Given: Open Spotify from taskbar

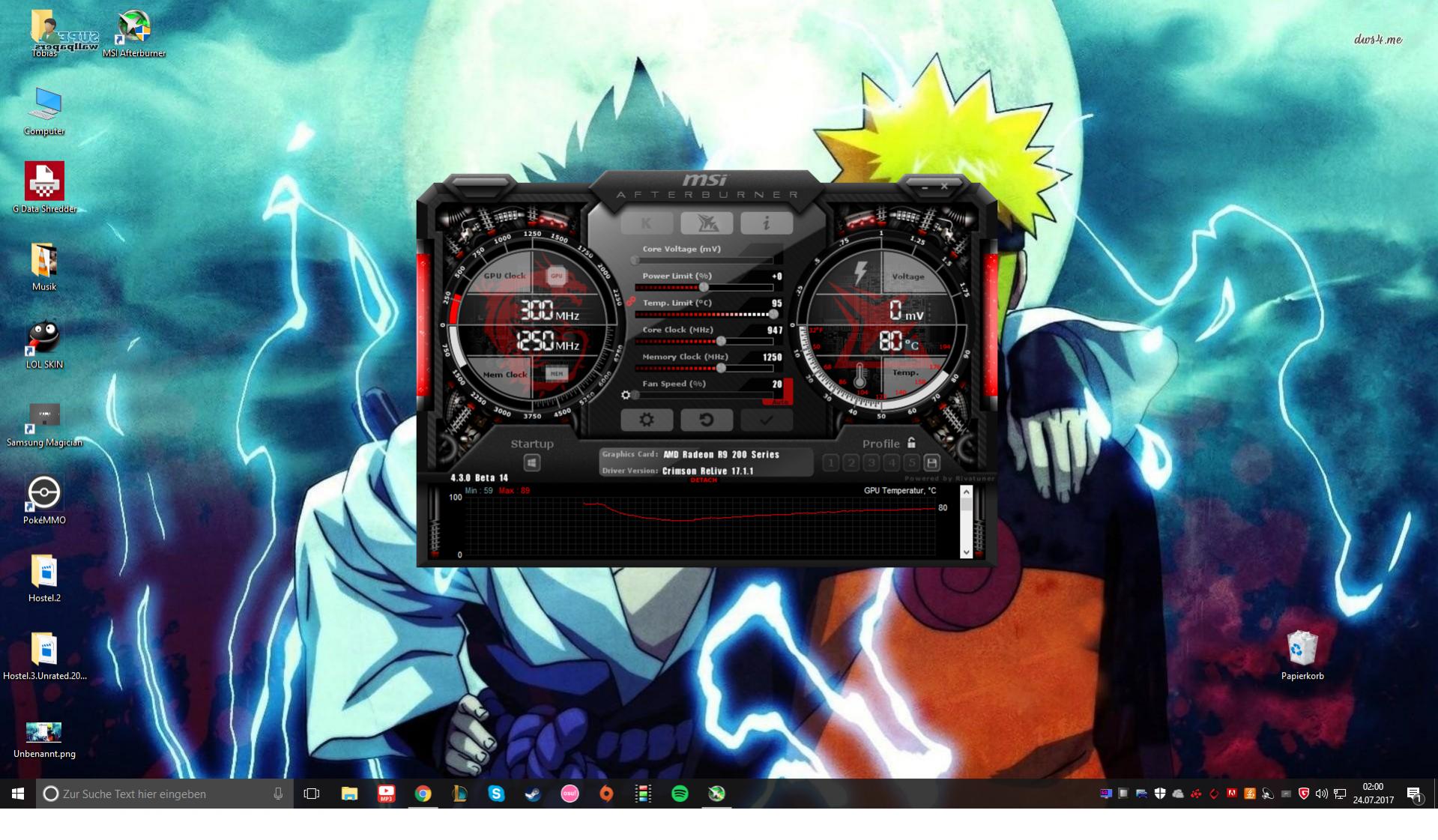Looking at the screenshot, I should 680,794.
